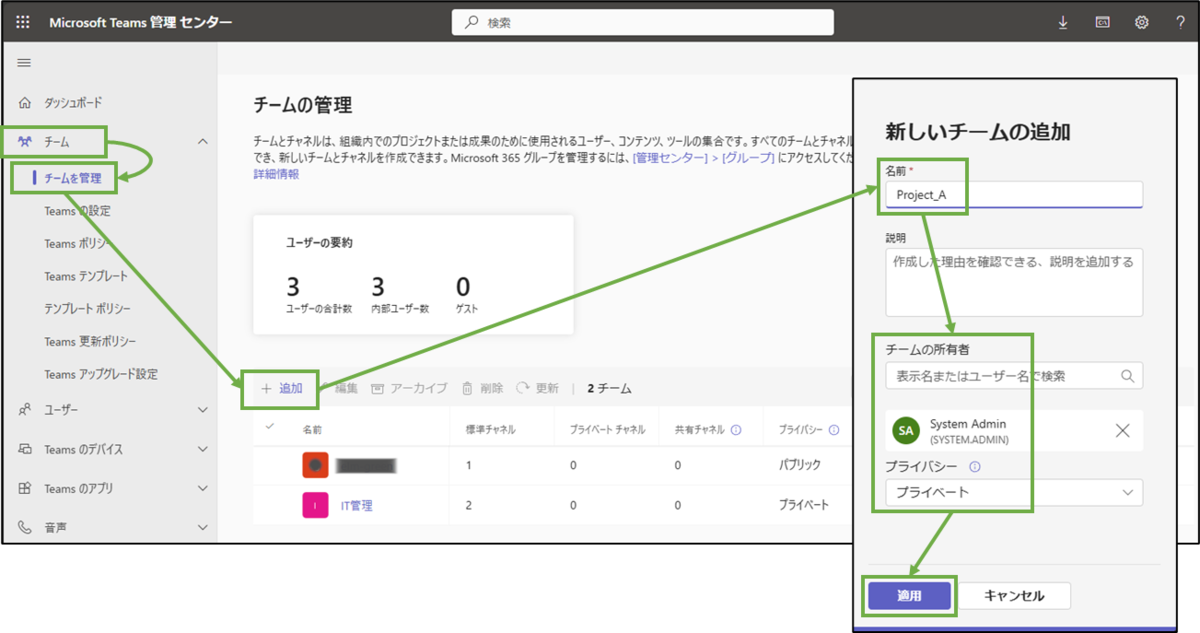Viewport: 1200px width, 633px height.
Task: Click the チームの所有者 search field
Action: [1014, 376]
